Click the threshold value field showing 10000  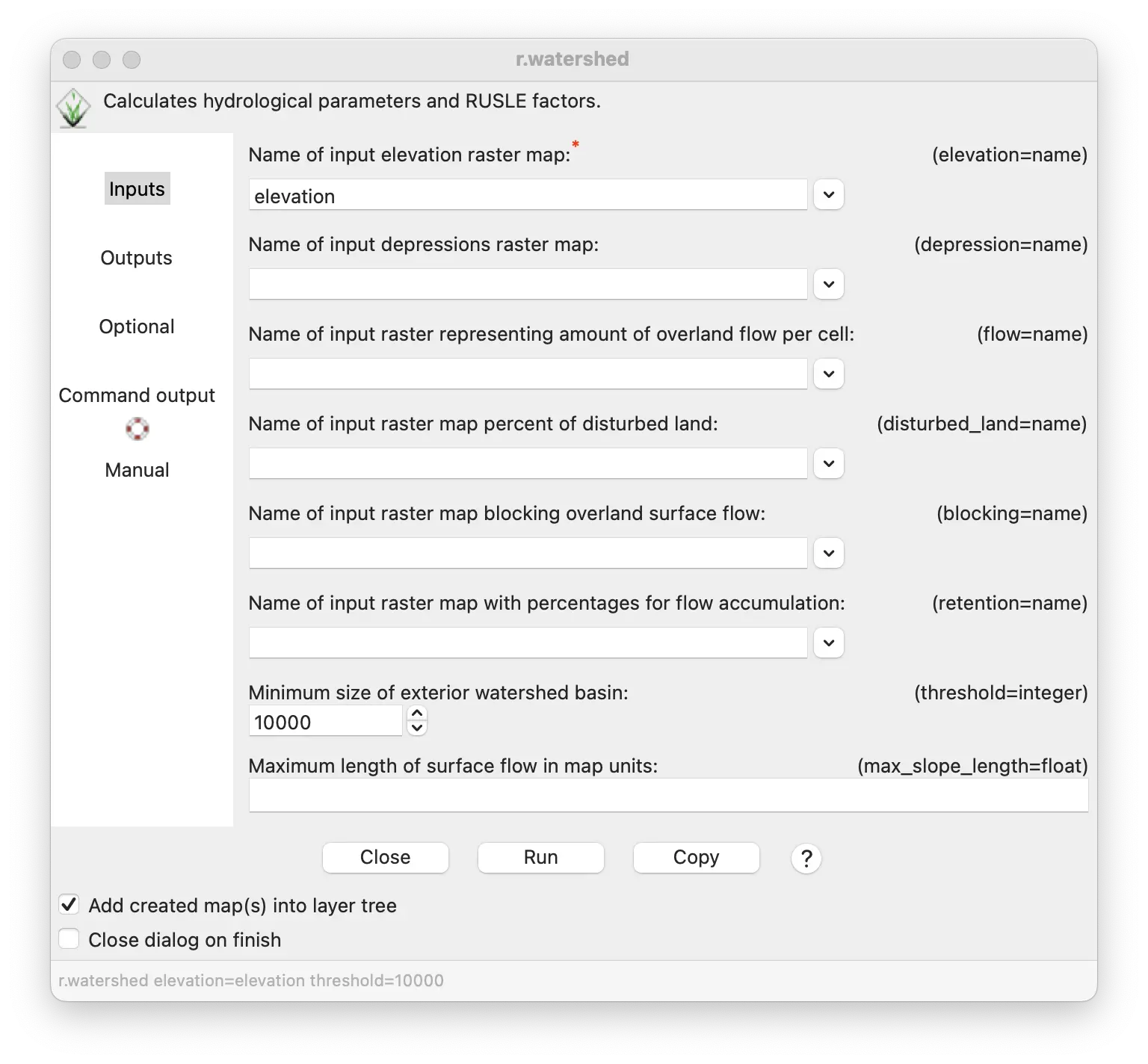(326, 721)
